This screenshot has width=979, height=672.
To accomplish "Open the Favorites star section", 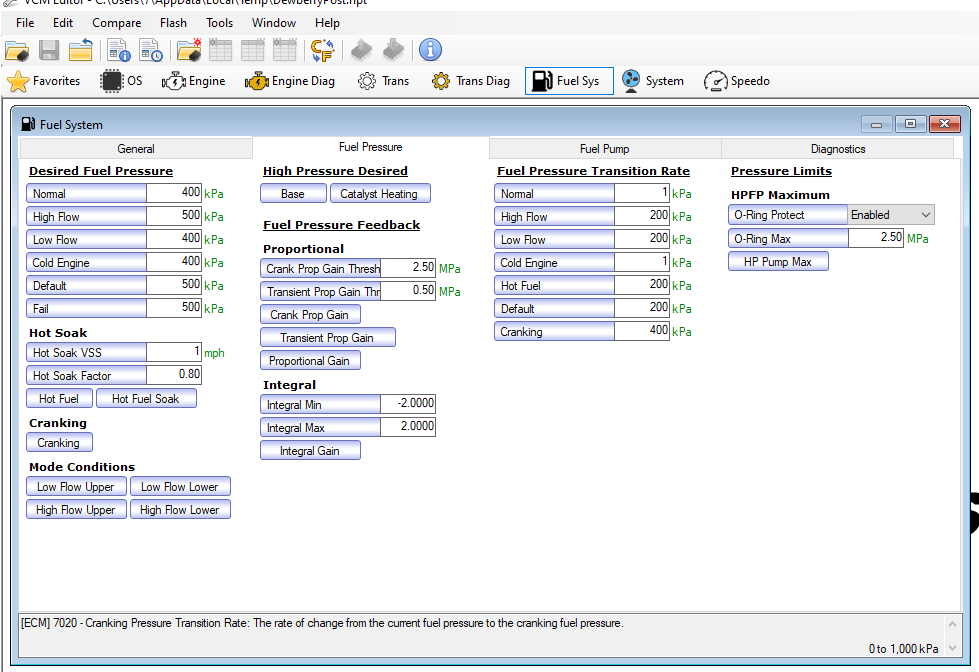I will pos(45,81).
